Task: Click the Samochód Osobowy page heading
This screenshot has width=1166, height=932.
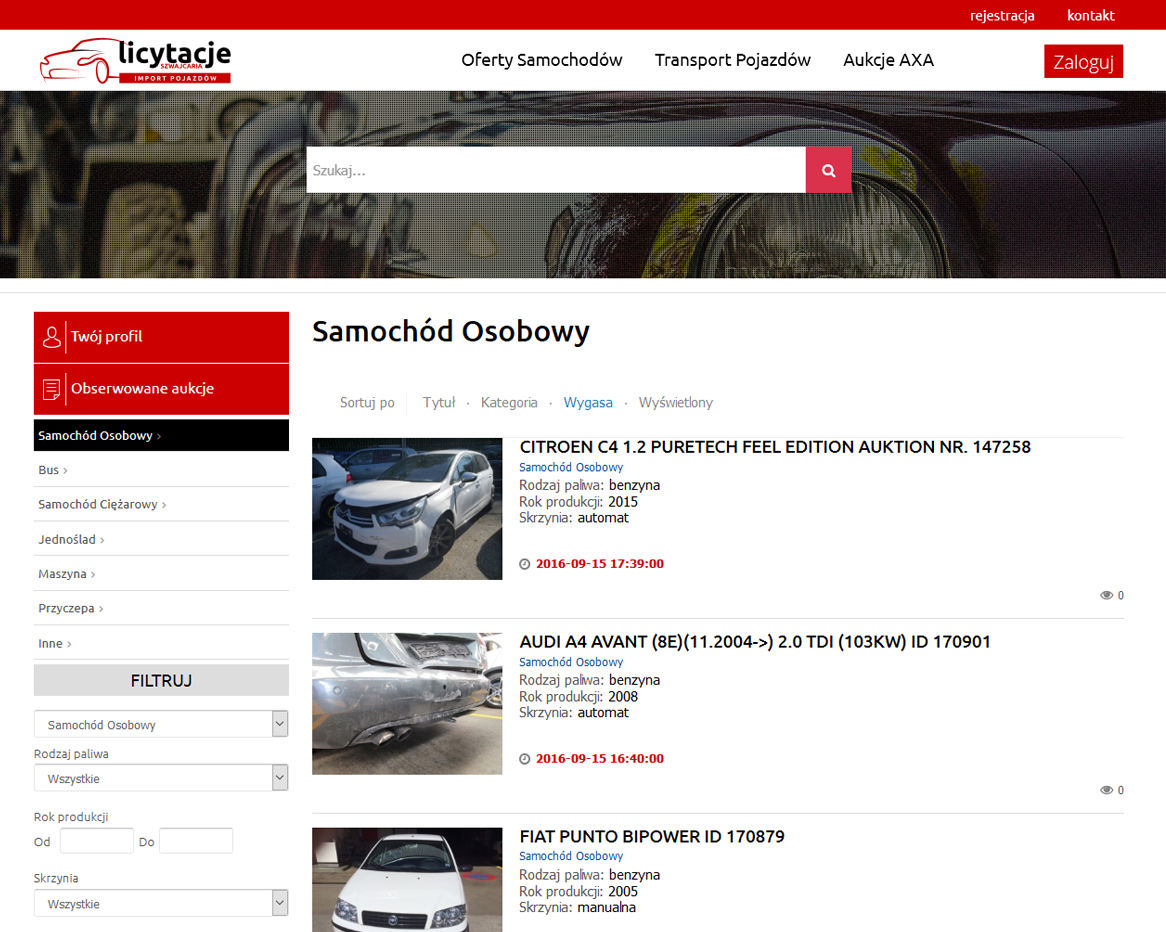Action: [451, 332]
